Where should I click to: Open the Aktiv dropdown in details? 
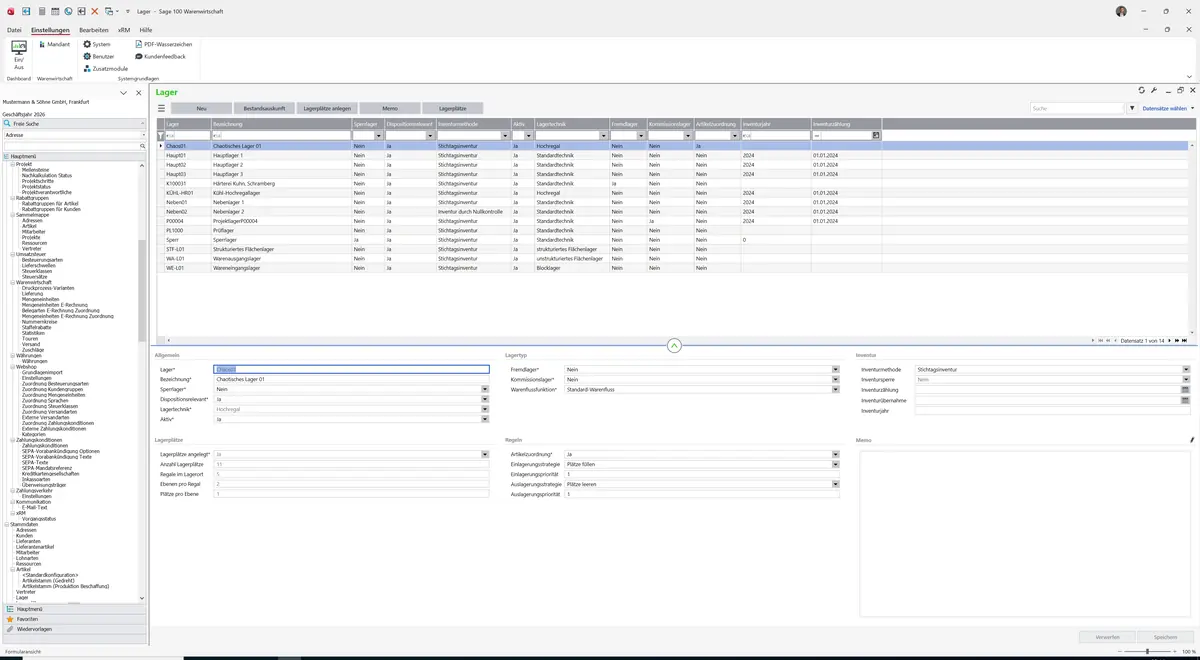click(485, 419)
